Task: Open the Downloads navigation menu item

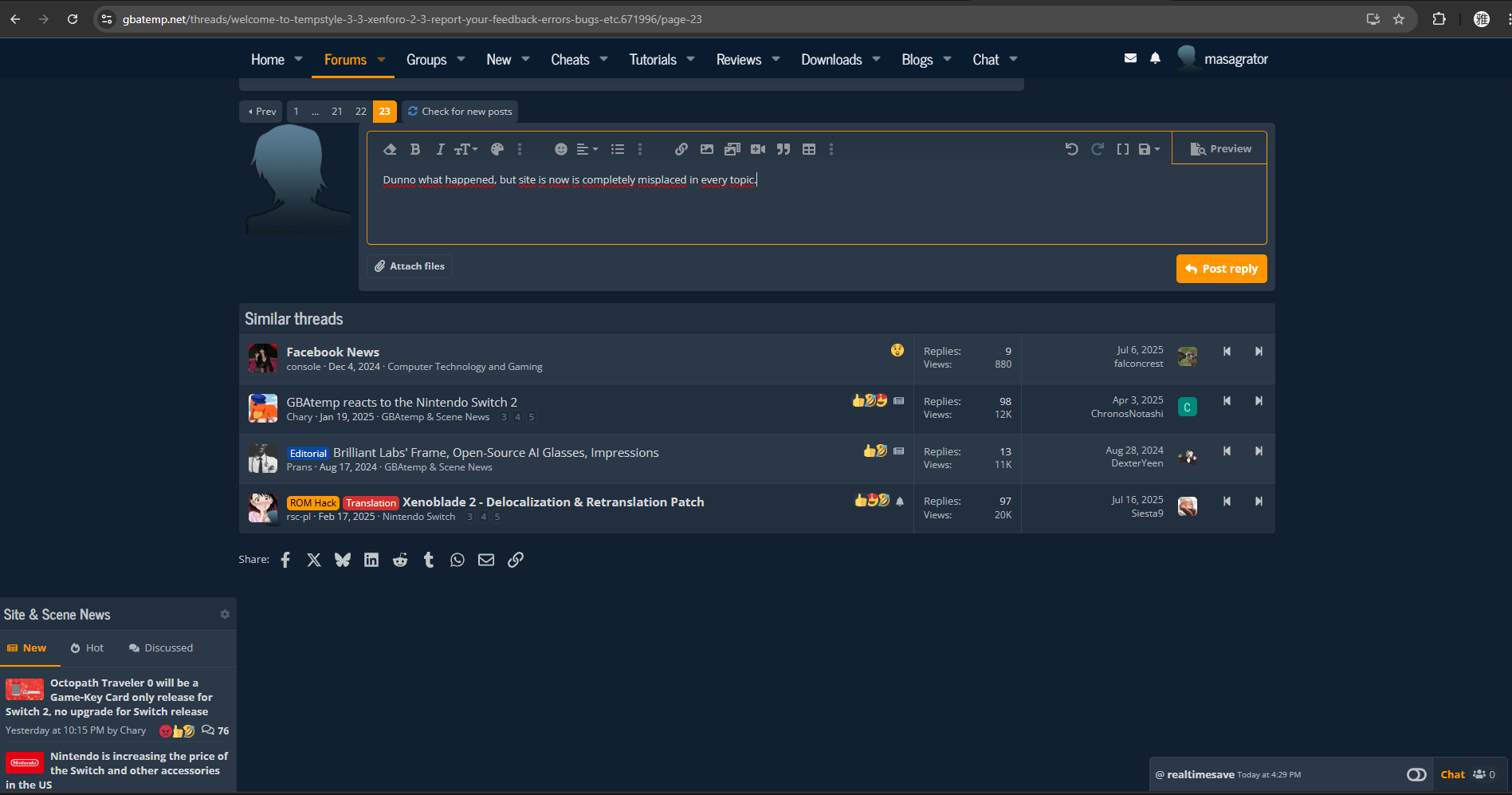Action: click(831, 60)
